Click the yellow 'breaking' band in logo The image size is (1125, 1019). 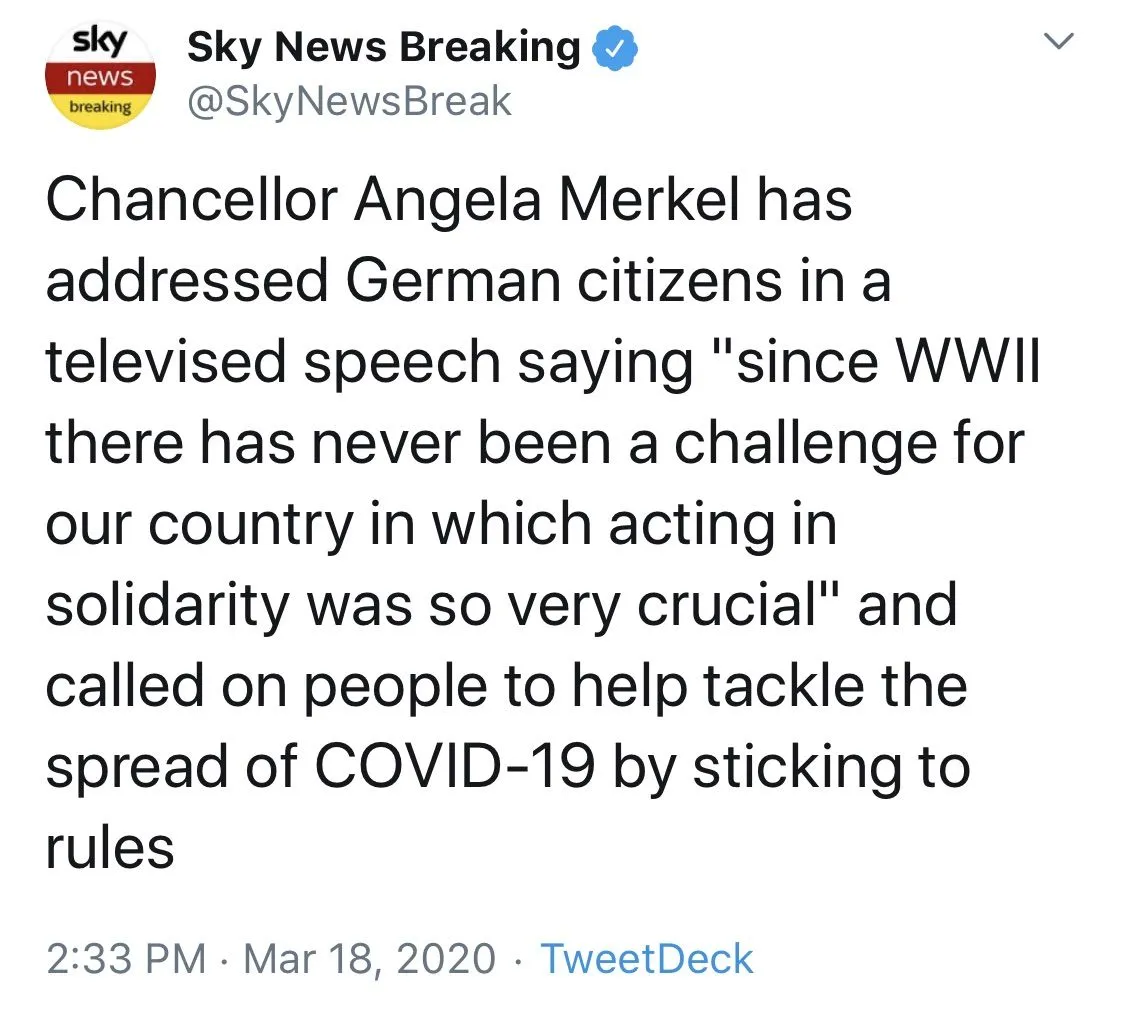(x=101, y=108)
